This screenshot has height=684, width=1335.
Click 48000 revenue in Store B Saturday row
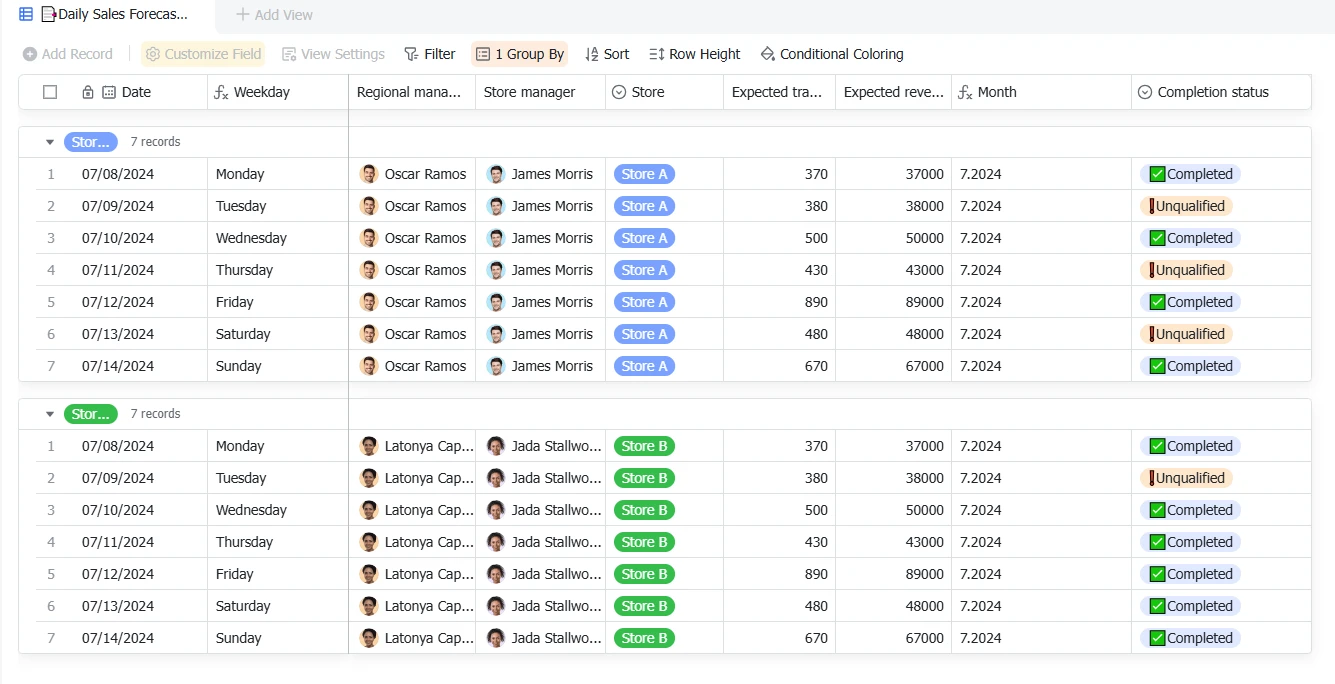point(893,606)
